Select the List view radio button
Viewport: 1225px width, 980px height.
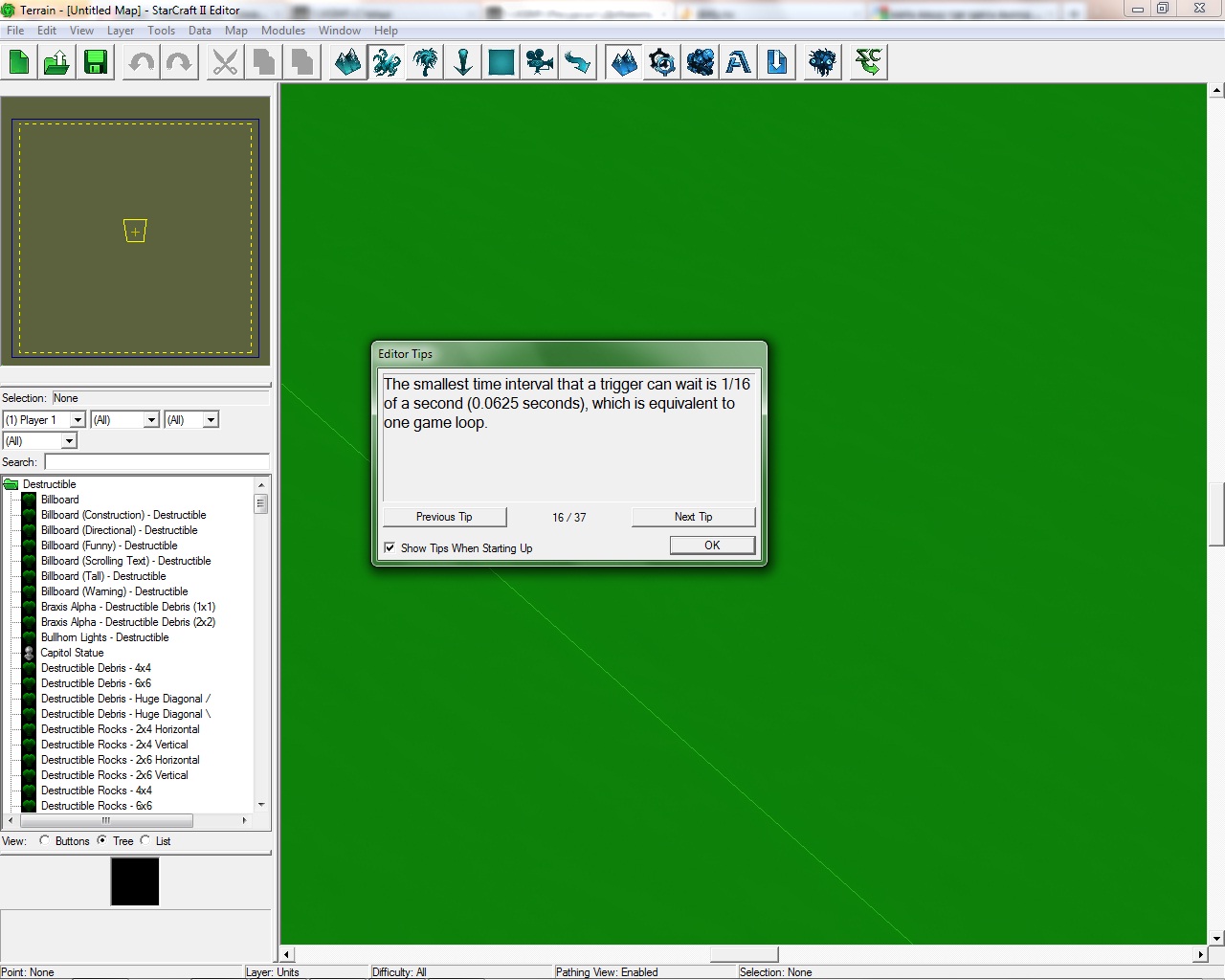pyautogui.click(x=145, y=840)
